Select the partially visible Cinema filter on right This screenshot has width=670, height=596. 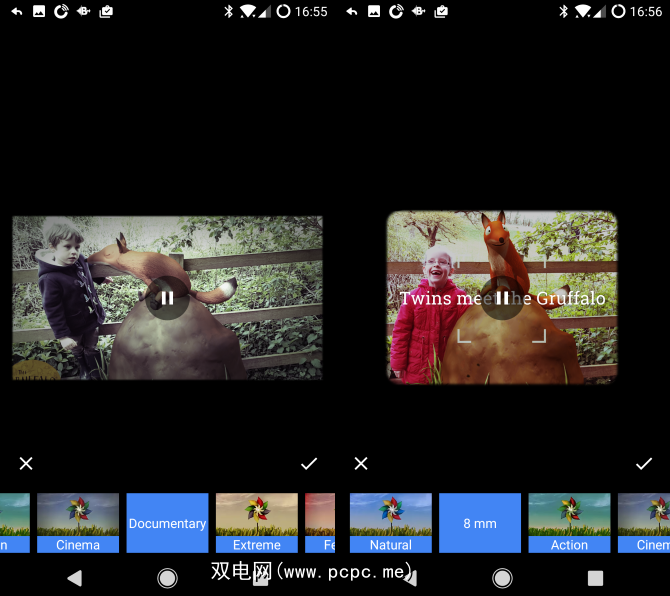click(x=644, y=523)
